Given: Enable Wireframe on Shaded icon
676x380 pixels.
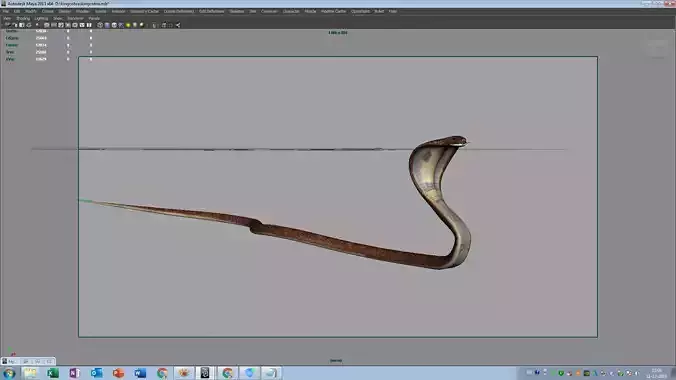Looking at the screenshot, I should point(114,25).
